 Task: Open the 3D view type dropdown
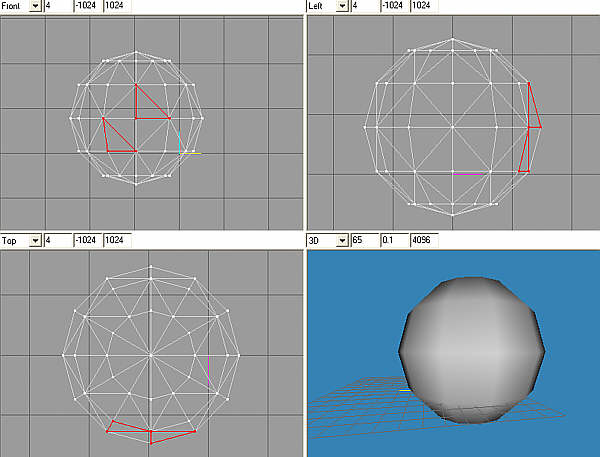[x=342, y=240]
